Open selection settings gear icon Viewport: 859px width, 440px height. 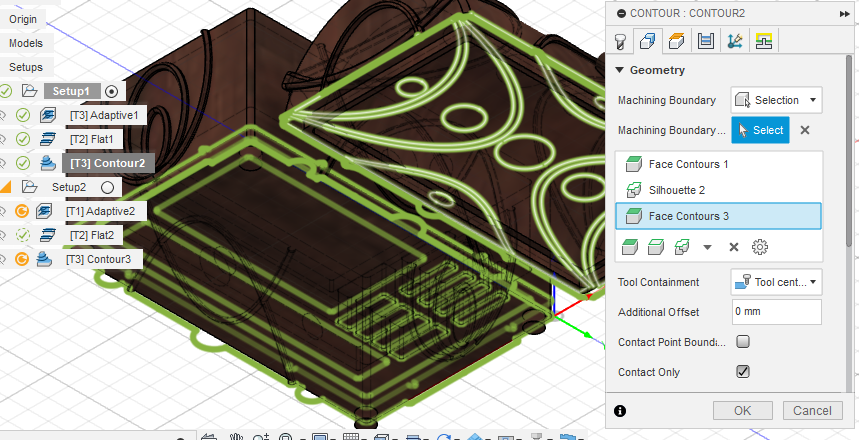[x=760, y=247]
